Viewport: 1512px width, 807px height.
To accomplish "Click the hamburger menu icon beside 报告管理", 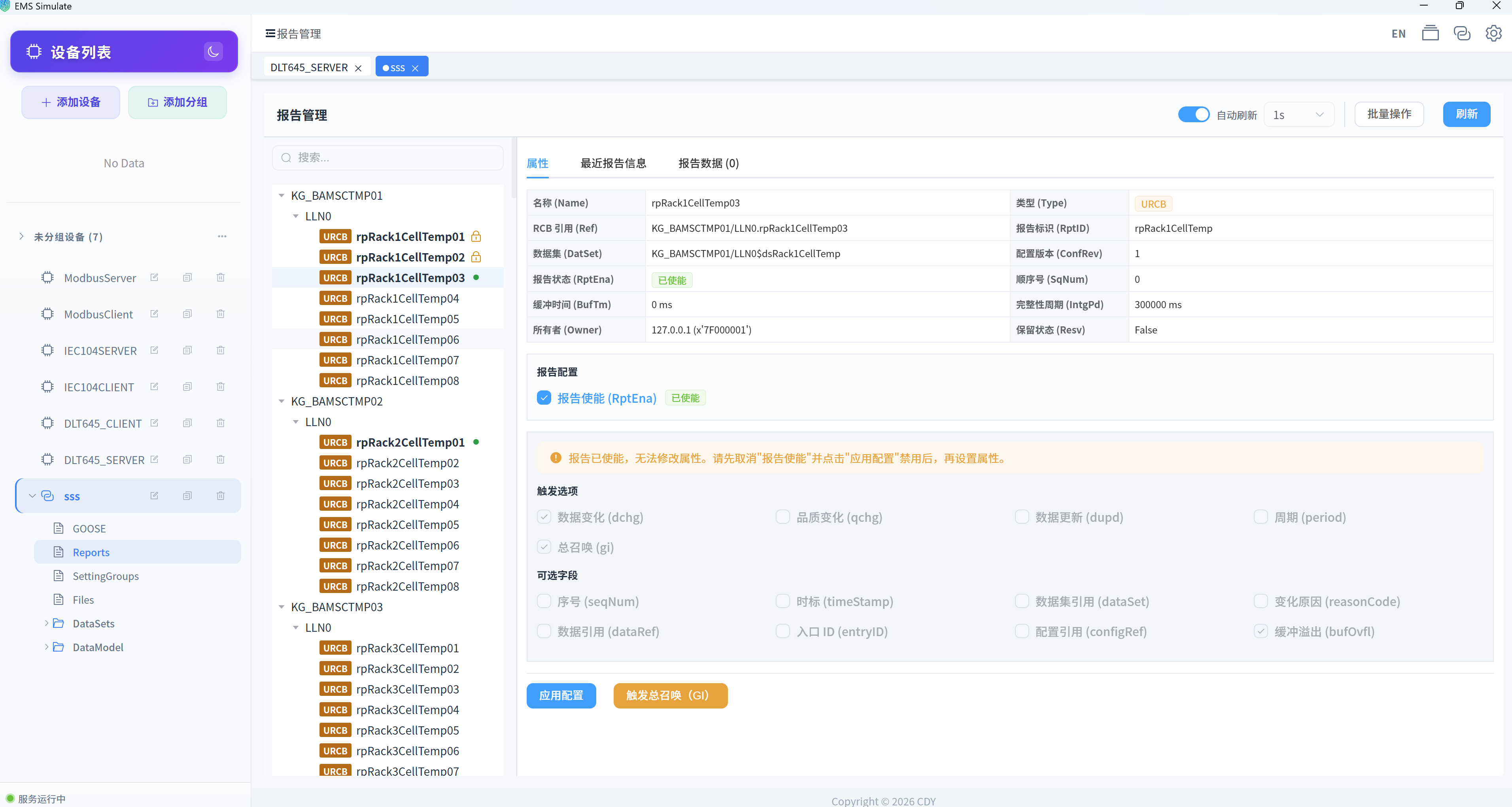I will pos(270,34).
